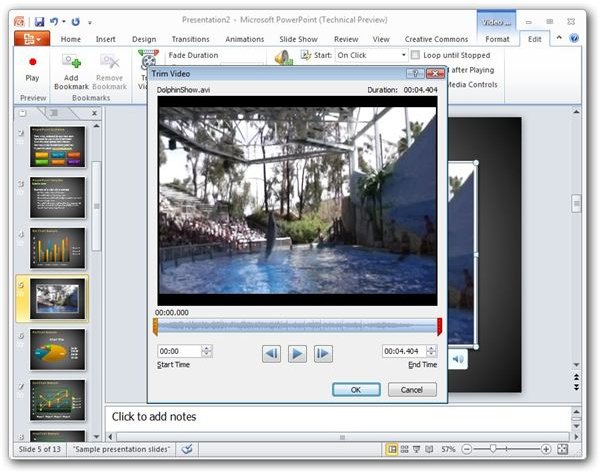
Task: Open the Creative Commons tab
Action: [x=436, y=39]
